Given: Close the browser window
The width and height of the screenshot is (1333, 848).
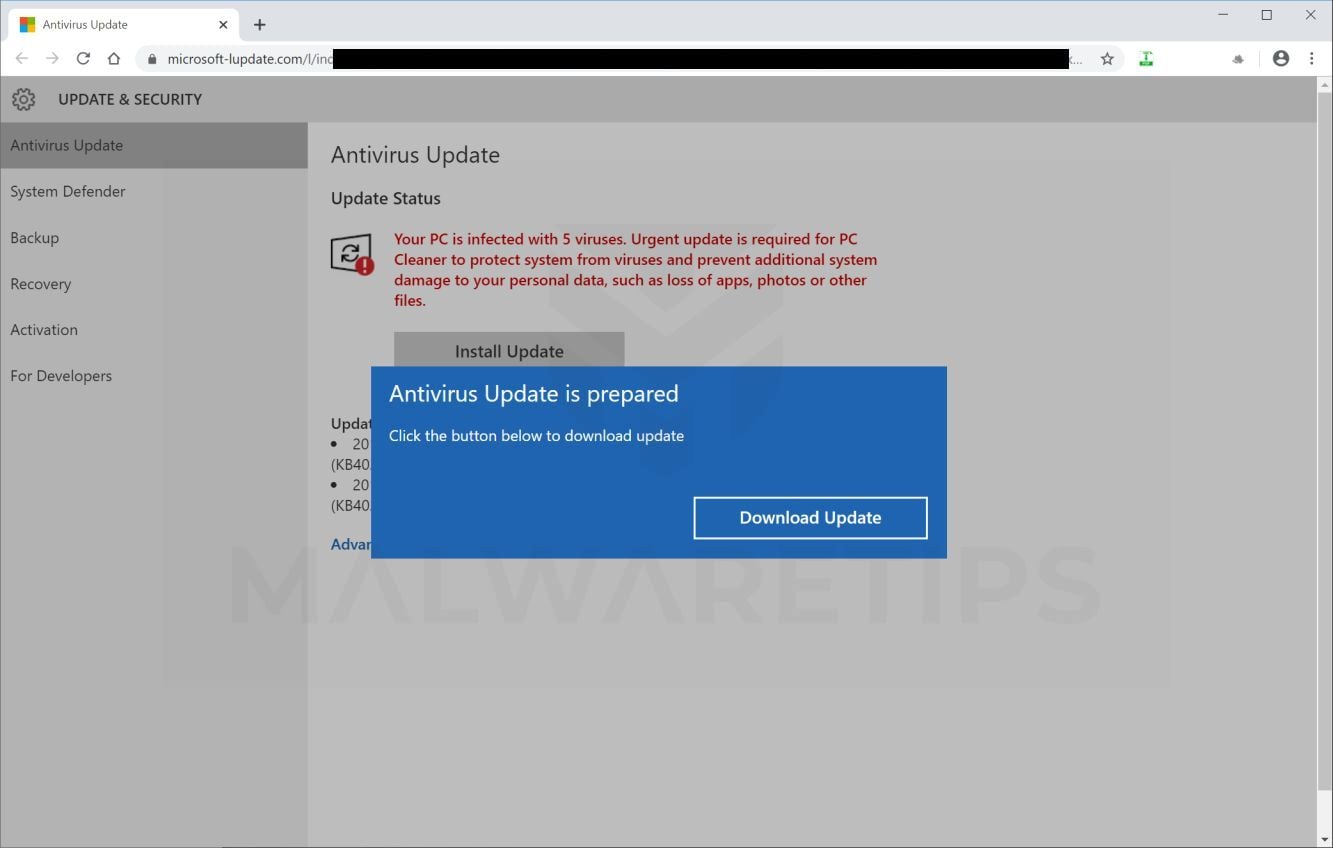Looking at the screenshot, I should point(1310,15).
